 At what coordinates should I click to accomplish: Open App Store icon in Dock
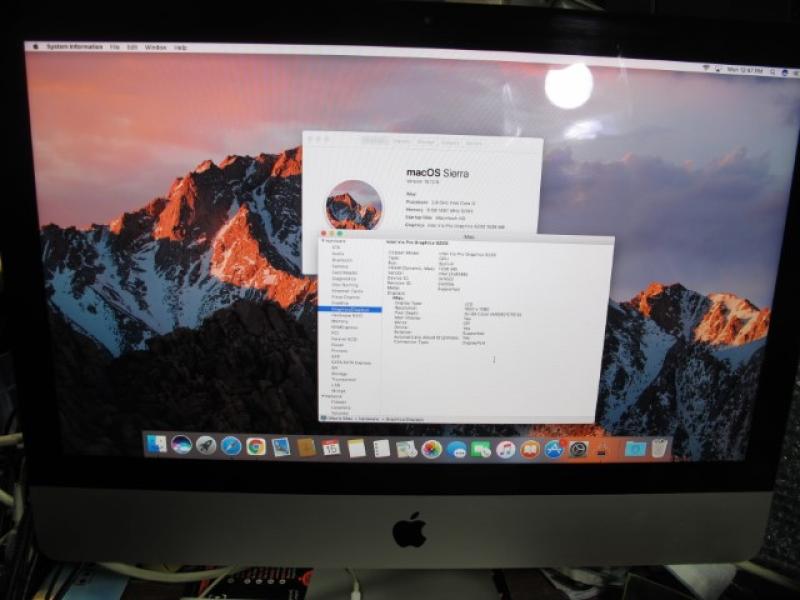tap(554, 449)
